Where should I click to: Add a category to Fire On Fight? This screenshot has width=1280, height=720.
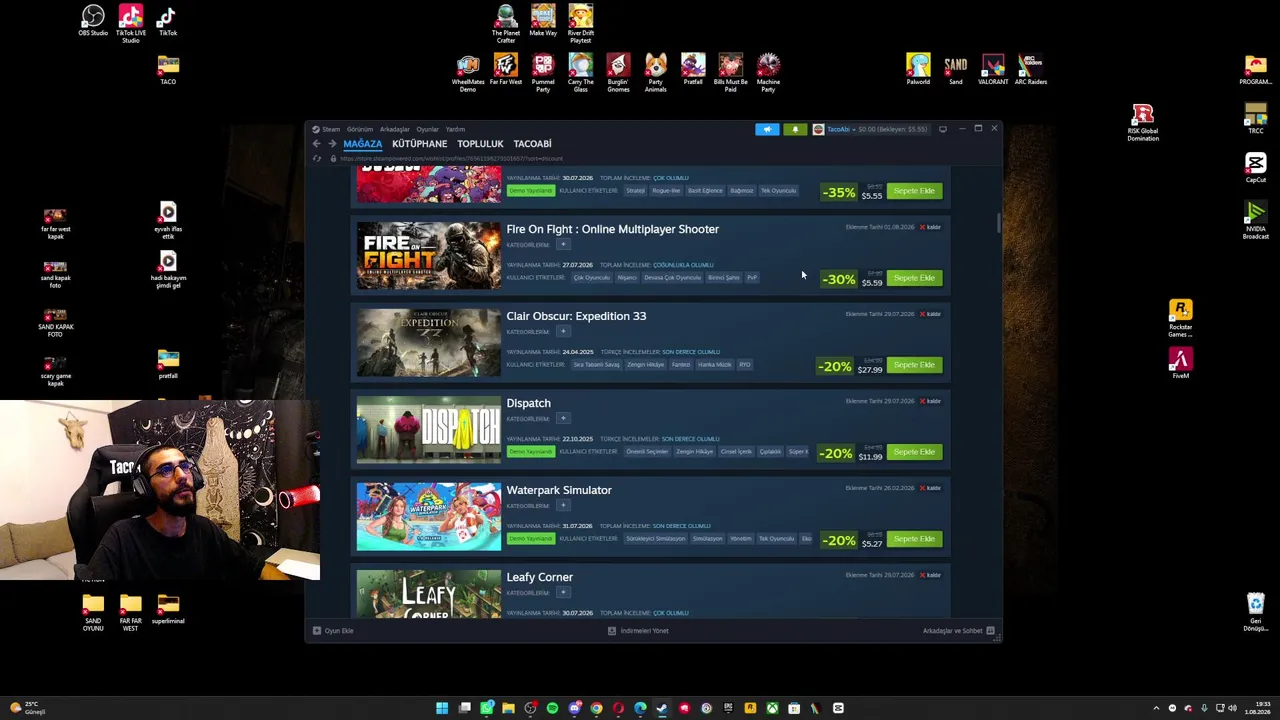tap(563, 245)
